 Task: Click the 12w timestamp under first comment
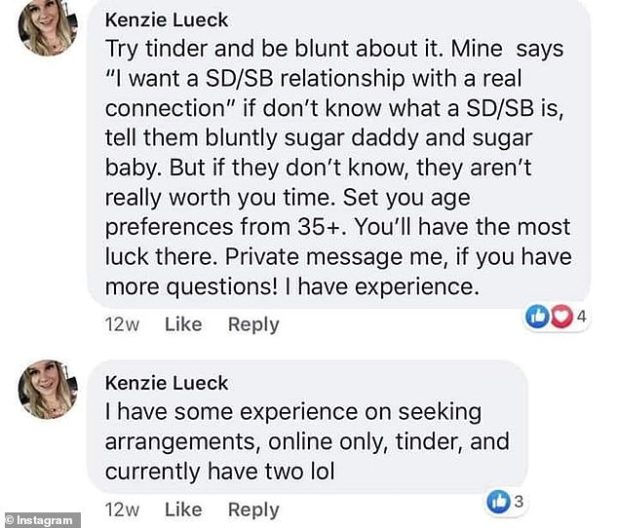124,324
